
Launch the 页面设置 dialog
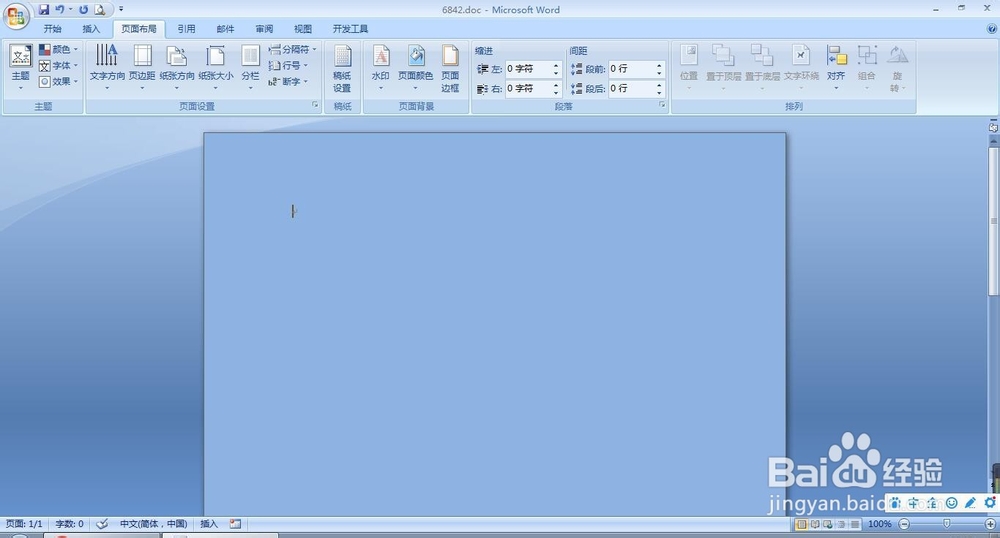[315, 105]
